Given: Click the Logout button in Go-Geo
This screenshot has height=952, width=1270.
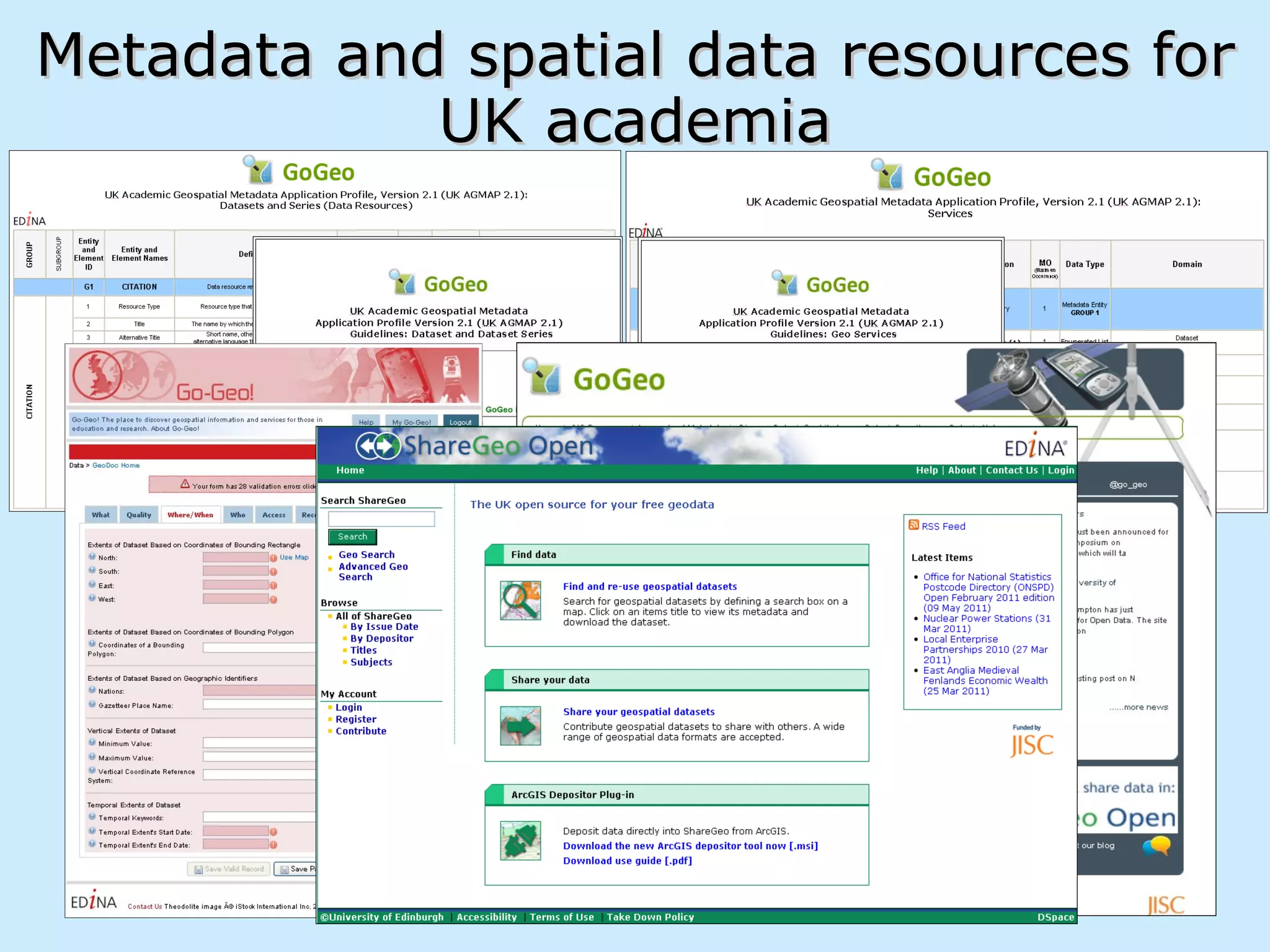Looking at the screenshot, I should (x=461, y=421).
